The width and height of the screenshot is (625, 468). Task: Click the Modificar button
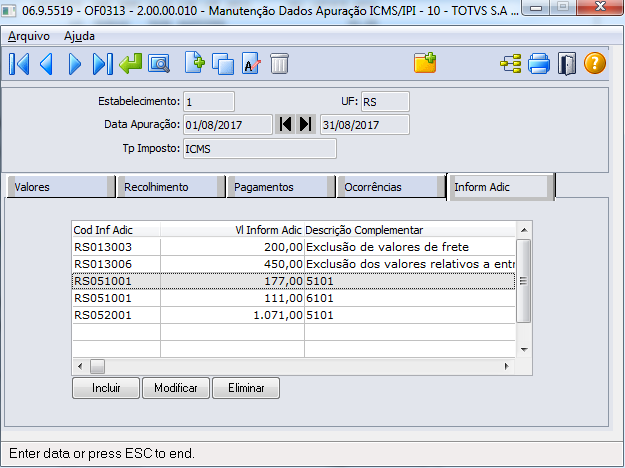(x=176, y=388)
